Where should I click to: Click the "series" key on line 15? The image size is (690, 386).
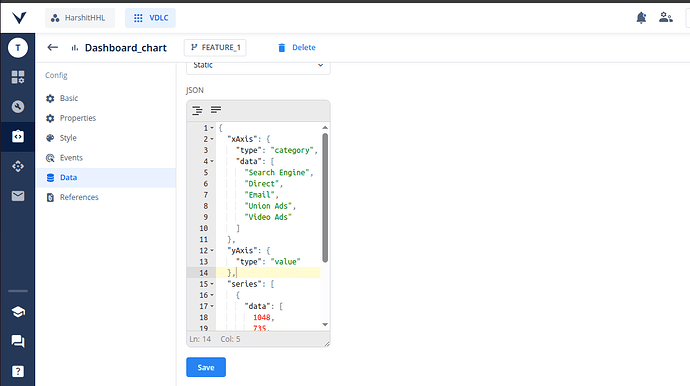click(x=244, y=284)
